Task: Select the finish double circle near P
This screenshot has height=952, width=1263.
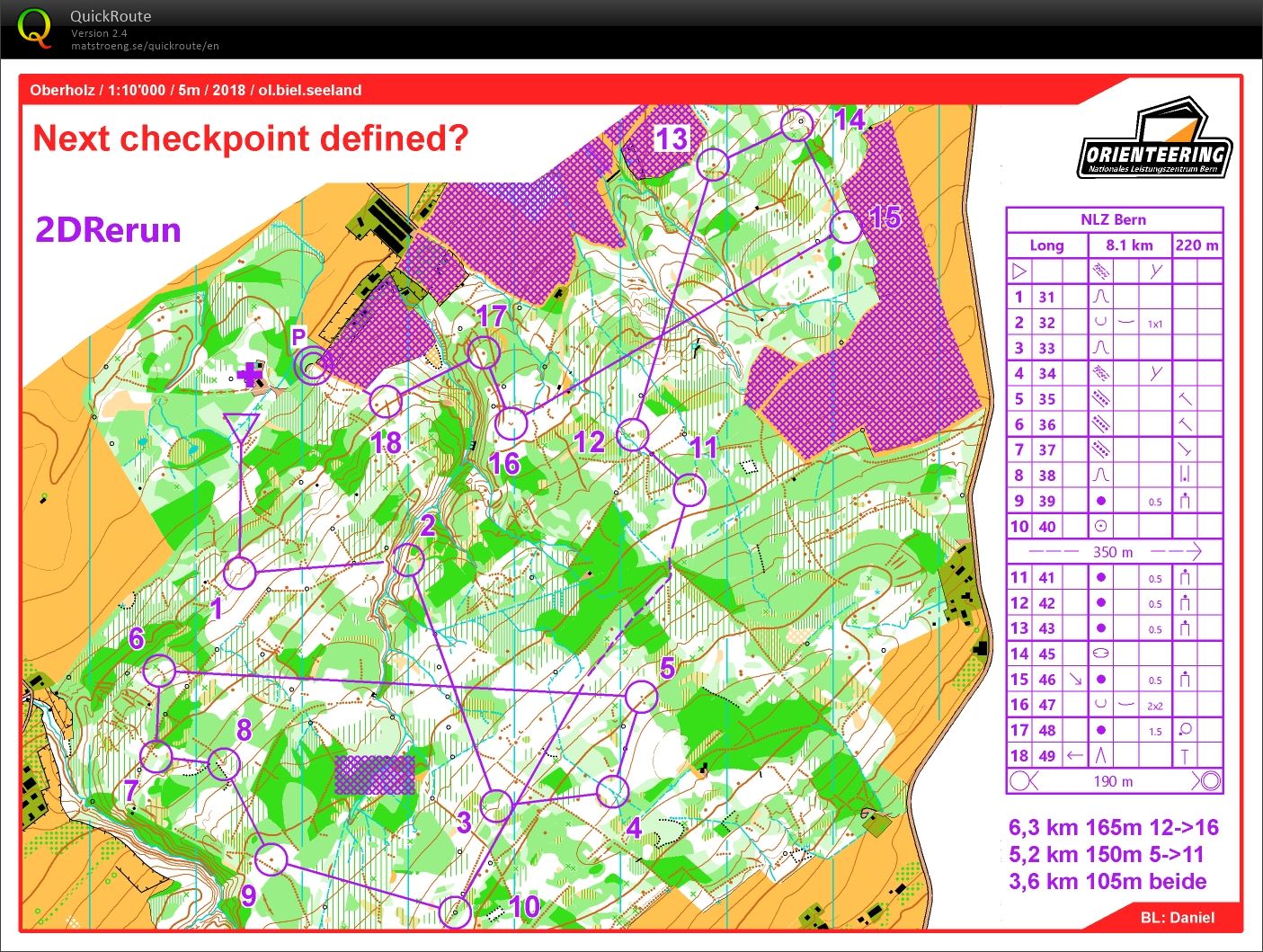Action: [x=313, y=367]
